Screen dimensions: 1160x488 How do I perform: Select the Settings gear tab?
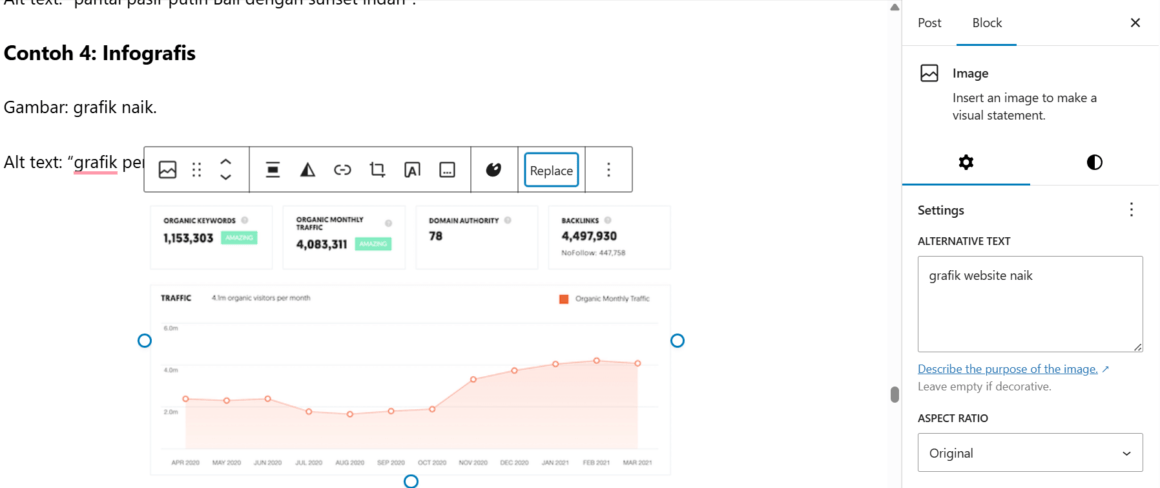(x=966, y=162)
